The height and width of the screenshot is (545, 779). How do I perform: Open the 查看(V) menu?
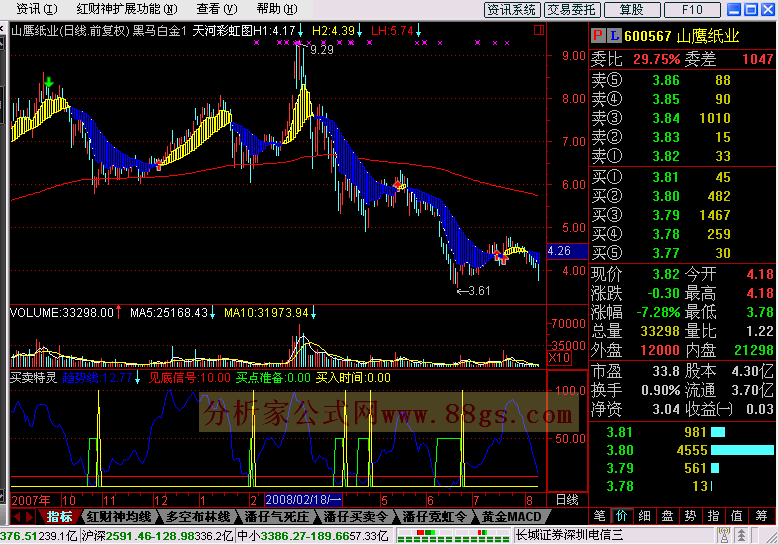(x=216, y=8)
